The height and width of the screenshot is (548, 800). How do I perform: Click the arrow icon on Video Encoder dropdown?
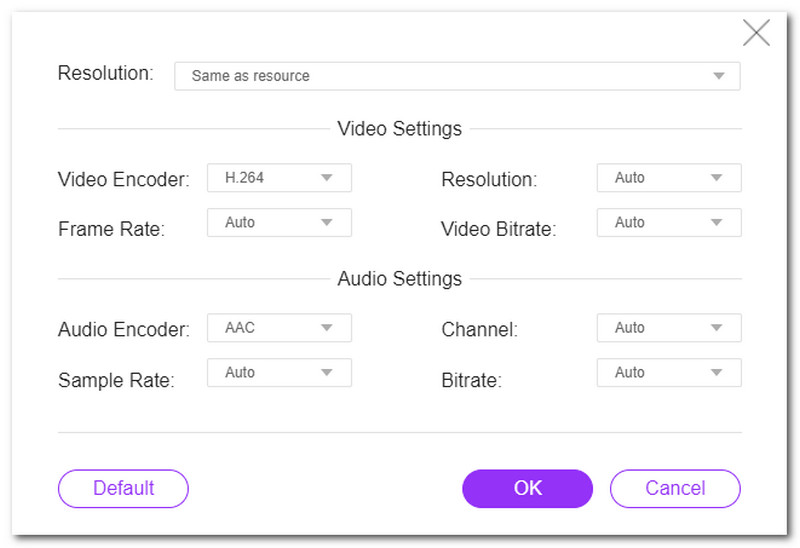326,178
